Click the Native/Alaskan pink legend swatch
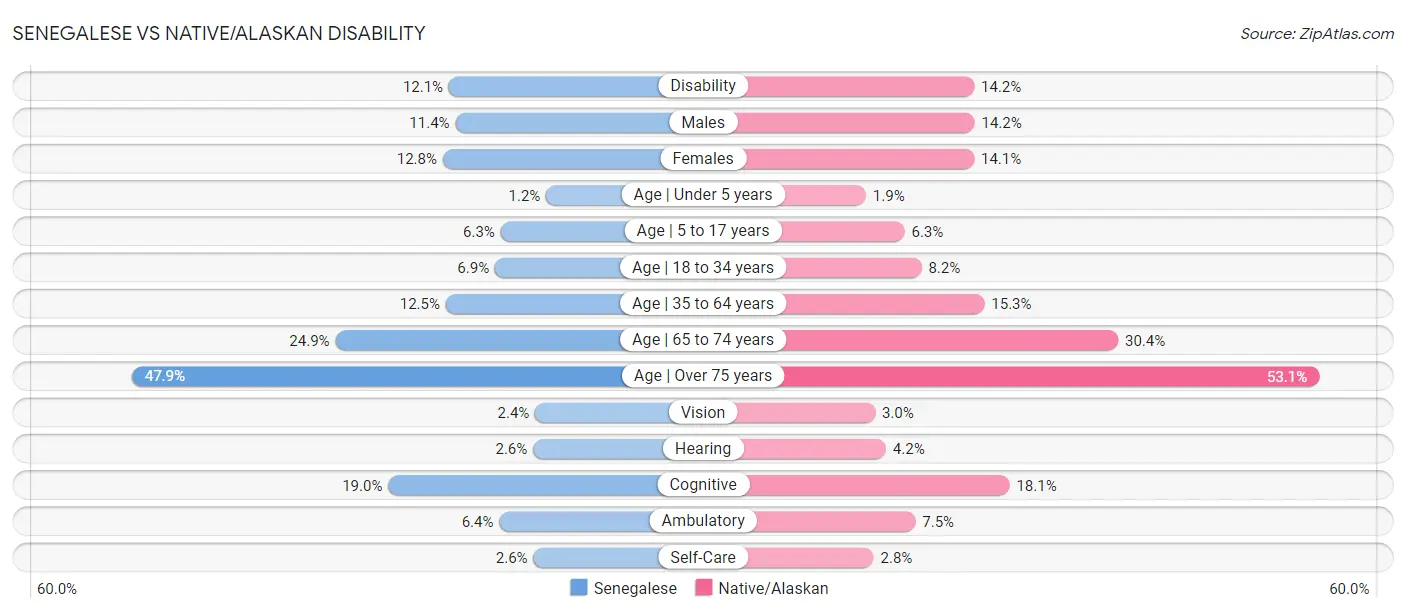Viewport: 1406px width, 612px height. (703, 588)
